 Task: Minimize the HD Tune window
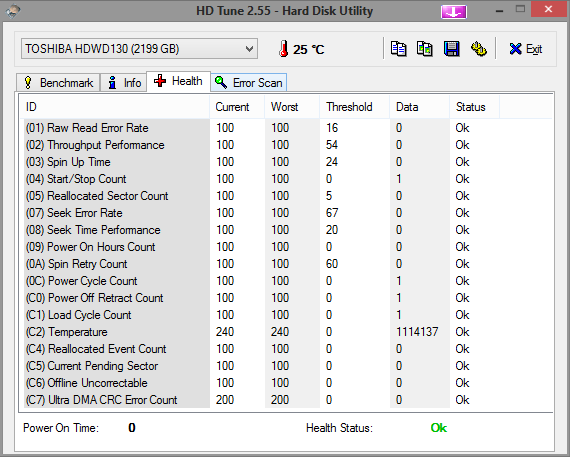(x=499, y=10)
